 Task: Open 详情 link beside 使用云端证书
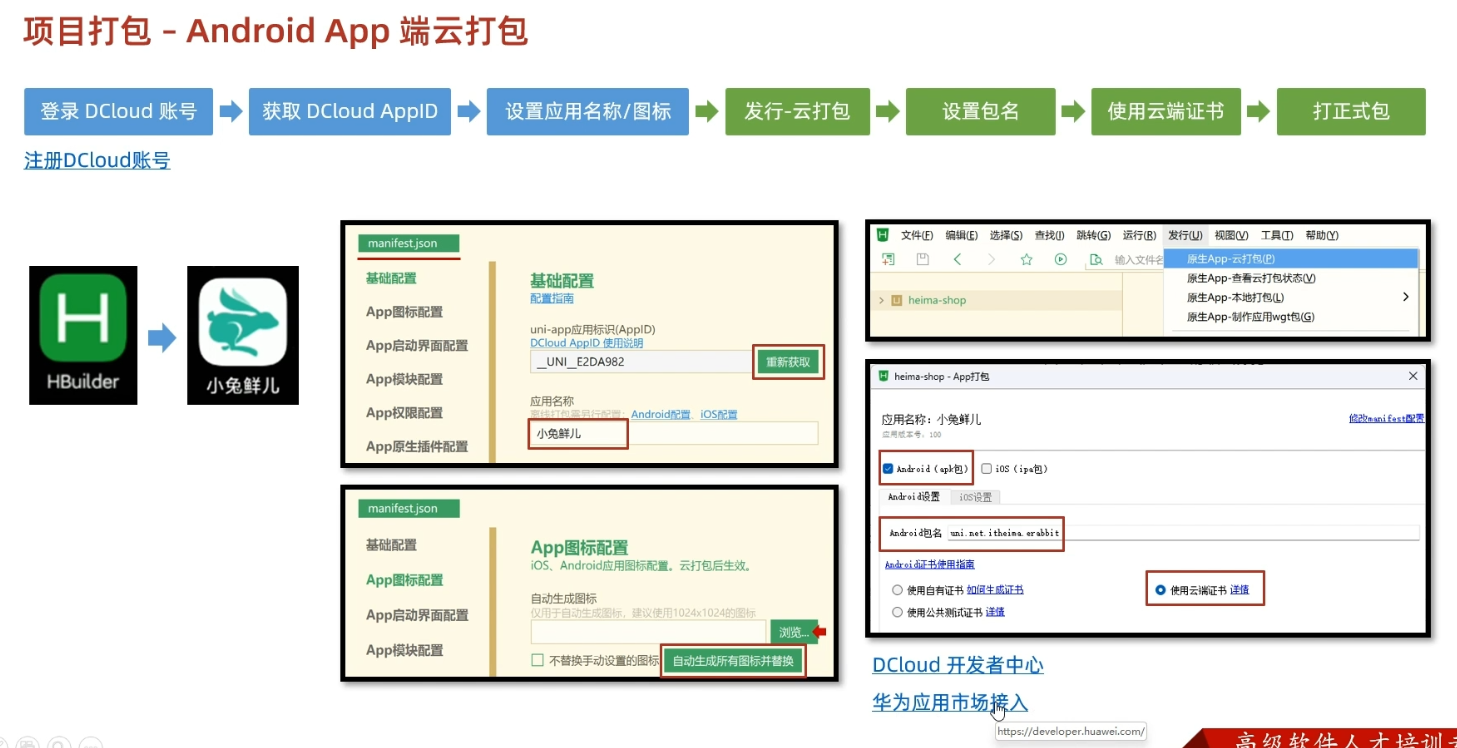1239,590
